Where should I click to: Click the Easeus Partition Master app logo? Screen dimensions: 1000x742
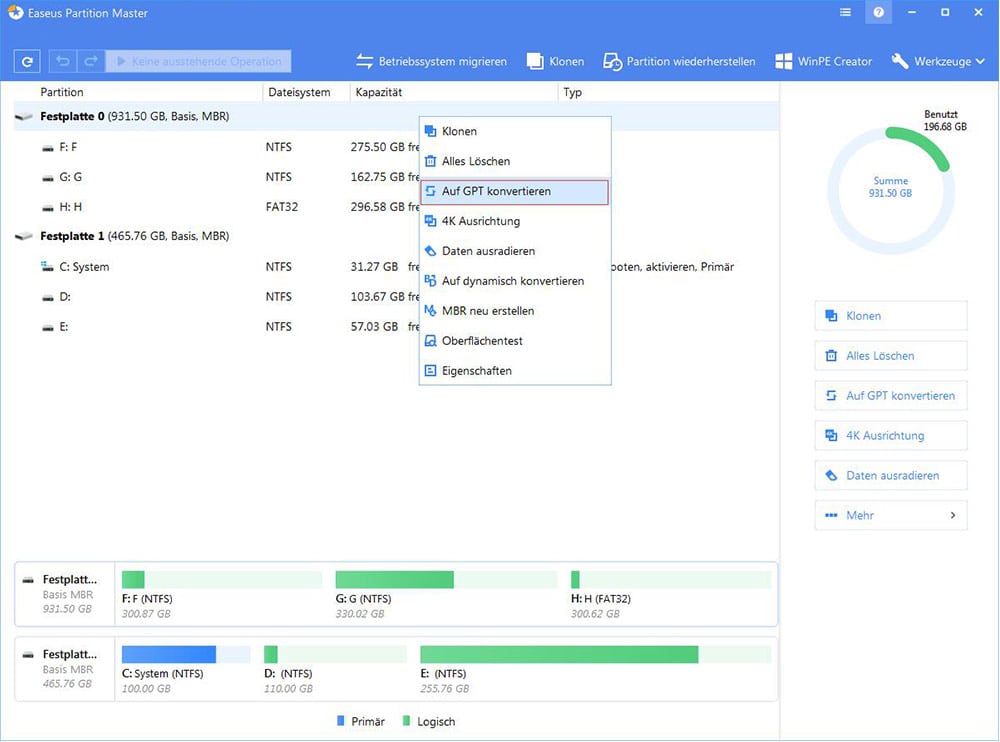pyautogui.click(x=15, y=12)
